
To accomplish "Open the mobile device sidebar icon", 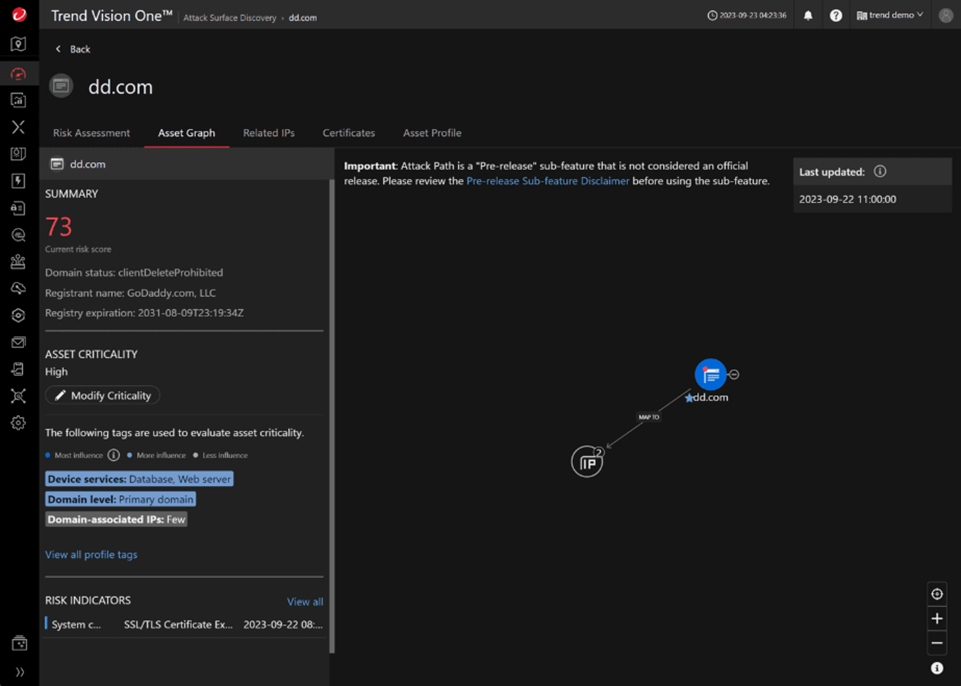I will 18,369.
